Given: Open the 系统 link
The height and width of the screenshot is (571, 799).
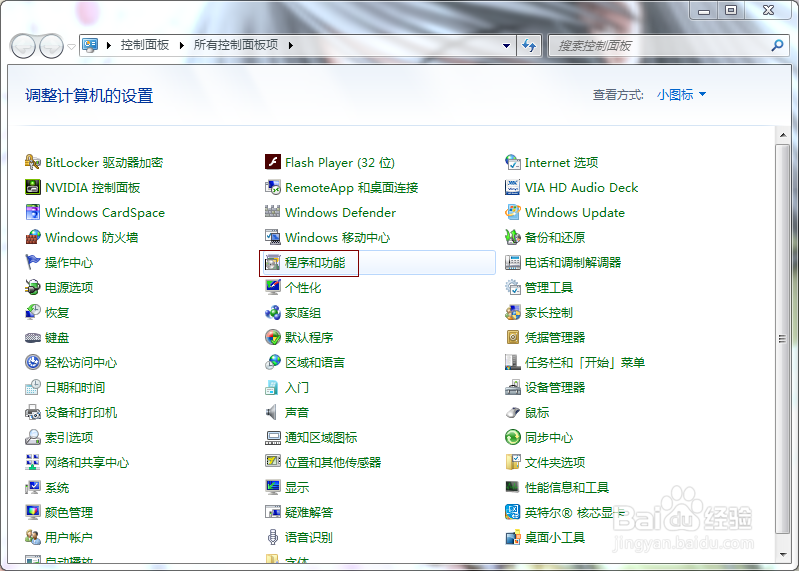Looking at the screenshot, I should tap(57, 487).
